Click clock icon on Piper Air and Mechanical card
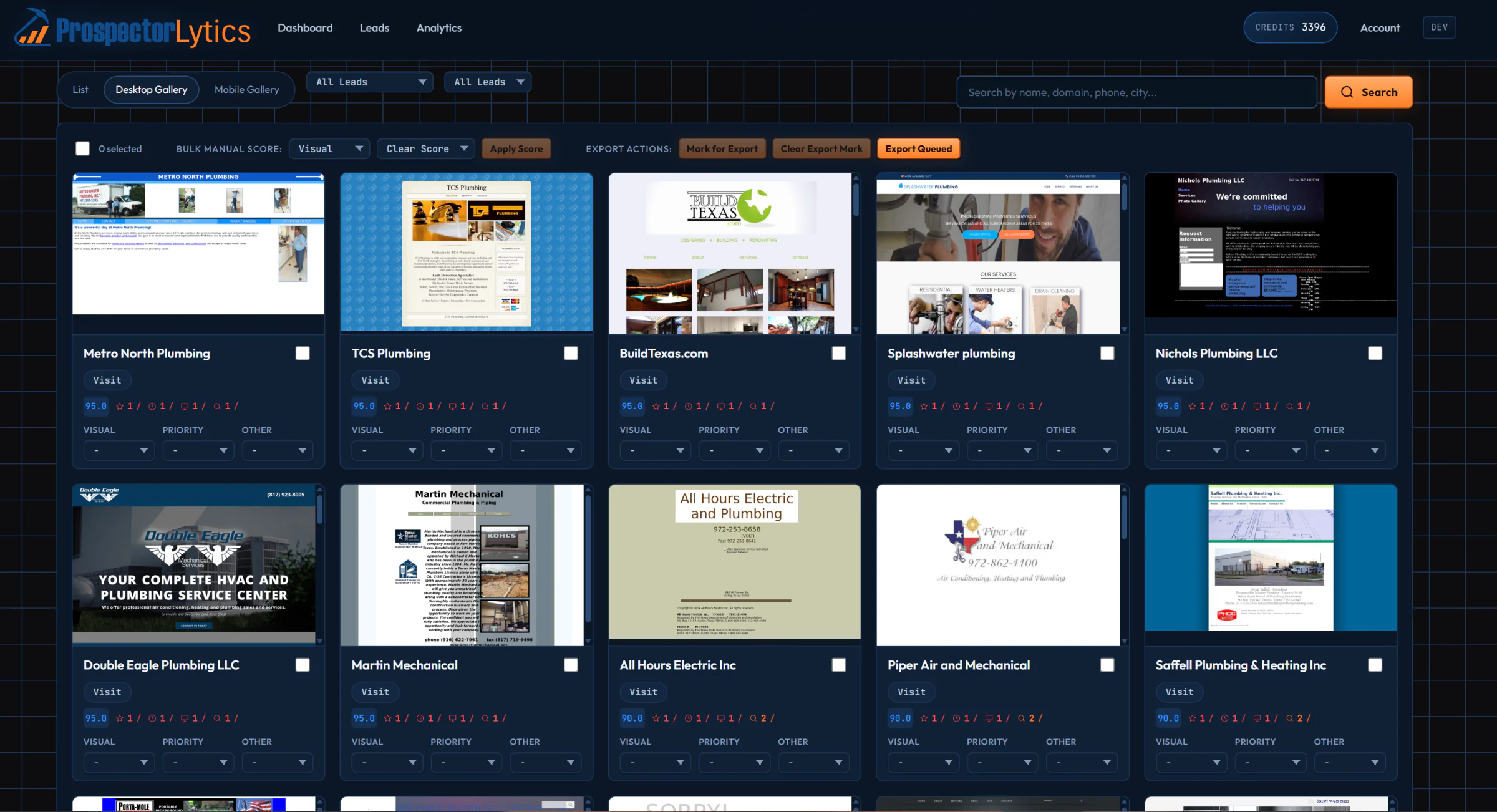 (957, 718)
